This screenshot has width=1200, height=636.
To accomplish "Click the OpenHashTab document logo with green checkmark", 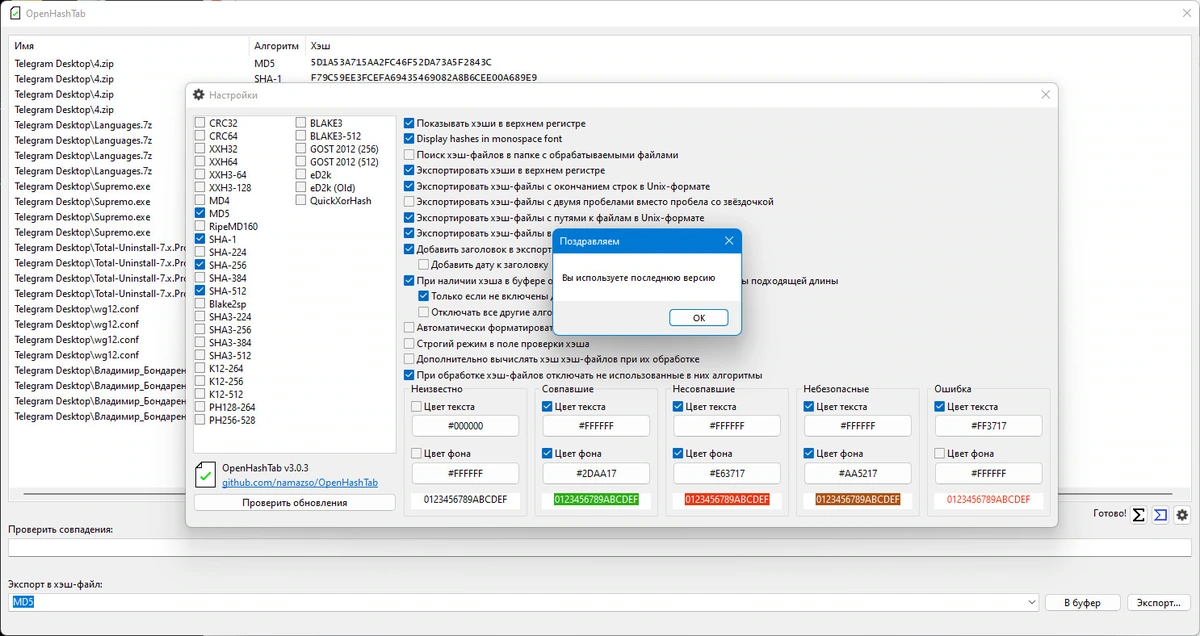I will click(x=205, y=474).
